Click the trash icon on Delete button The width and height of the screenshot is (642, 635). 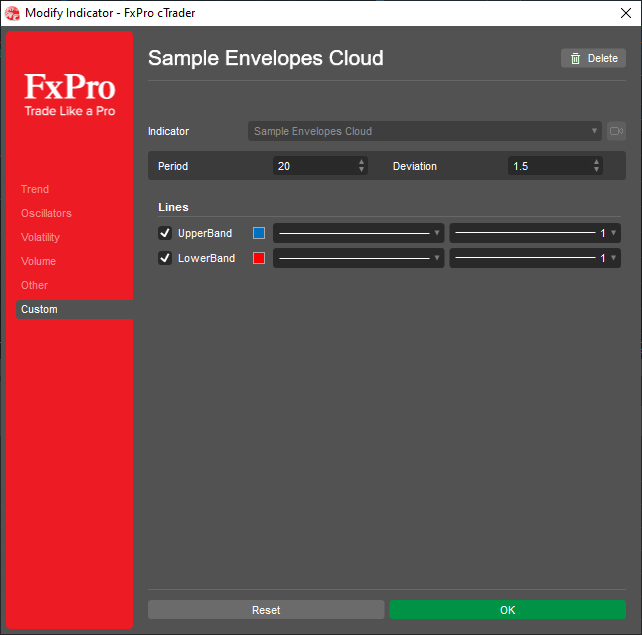point(575,59)
